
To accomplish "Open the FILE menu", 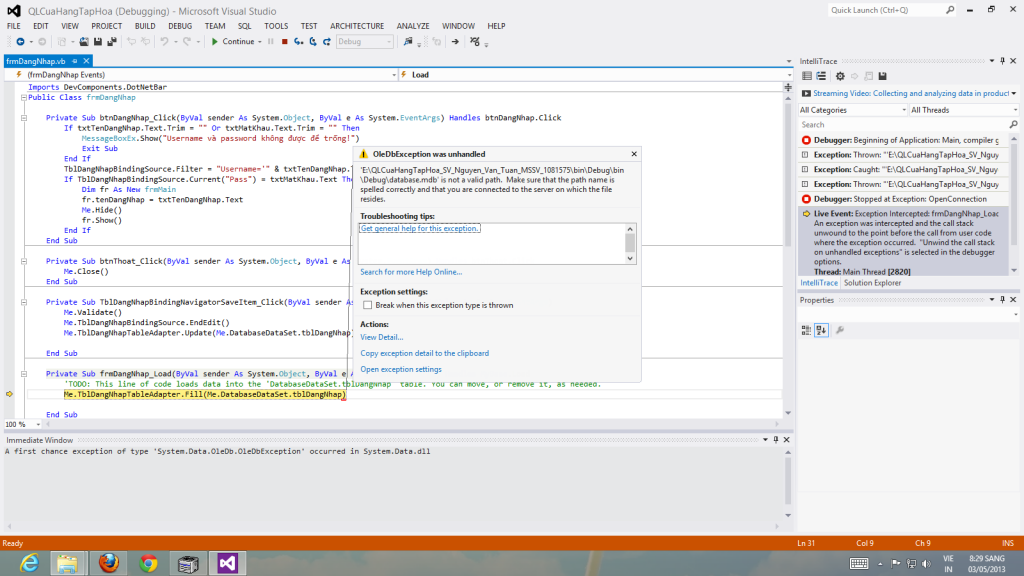I will (14, 26).
